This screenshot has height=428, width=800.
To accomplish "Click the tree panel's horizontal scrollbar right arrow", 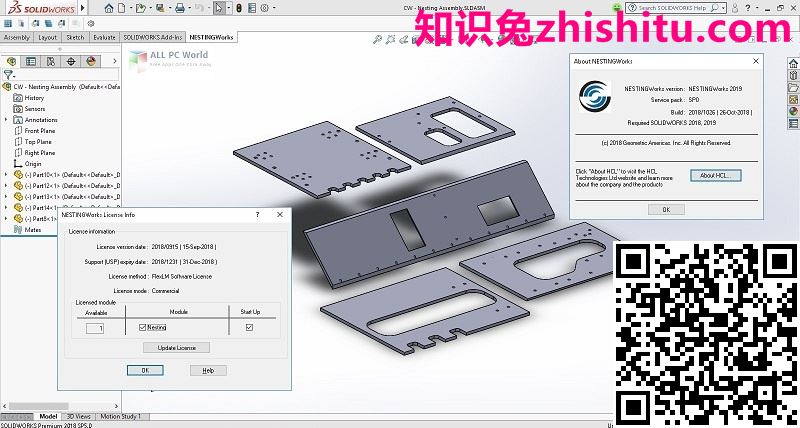I will pos(116,406).
